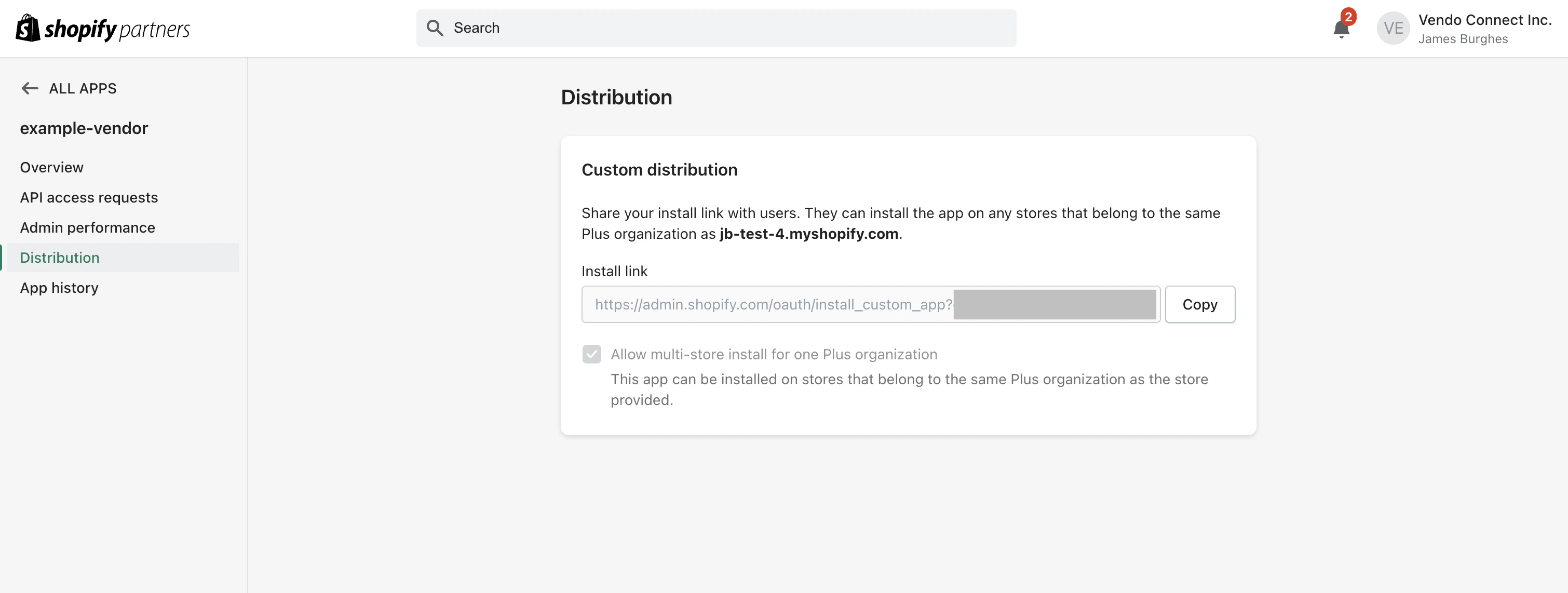This screenshot has width=1568, height=593.
Task: Open App history in the sidebar
Action: click(59, 287)
